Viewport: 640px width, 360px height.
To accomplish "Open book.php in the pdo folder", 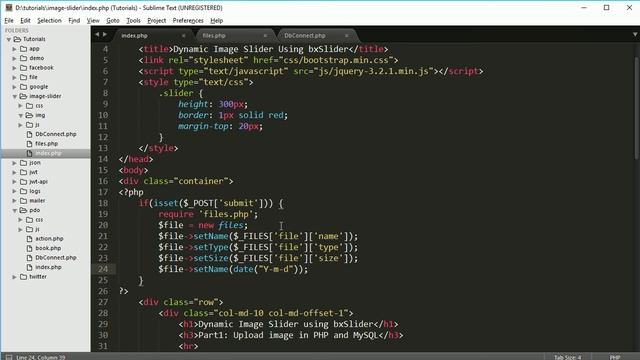I will (48, 248).
